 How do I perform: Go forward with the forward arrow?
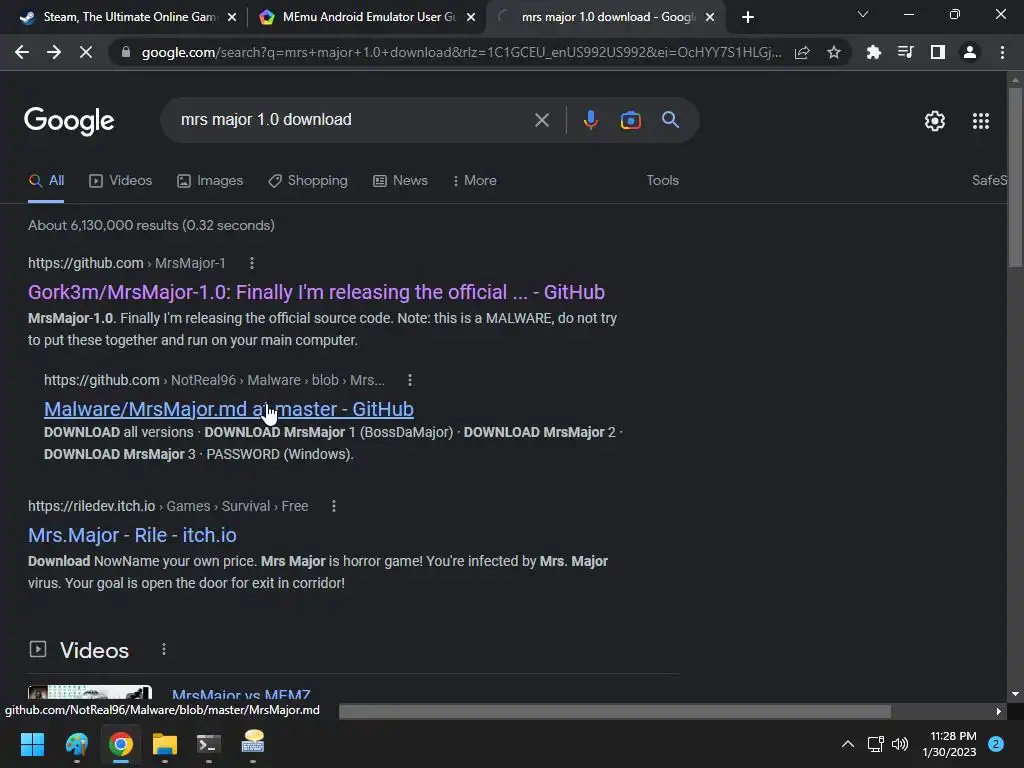[x=54, y=53]
